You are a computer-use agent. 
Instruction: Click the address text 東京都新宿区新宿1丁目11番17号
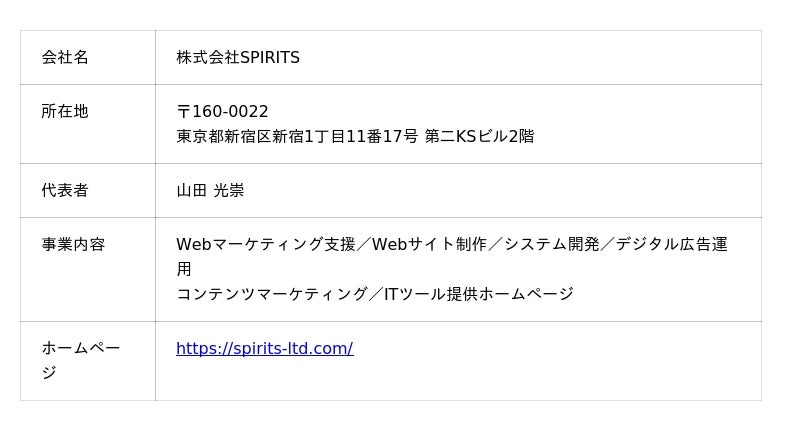tap(297, 136)
